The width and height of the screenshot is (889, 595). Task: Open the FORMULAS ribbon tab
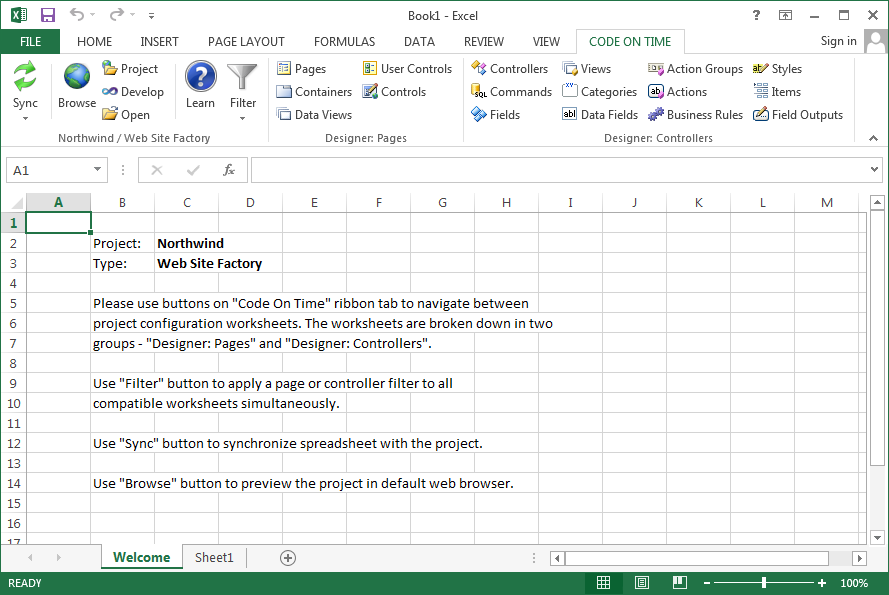pyautogui.click(x=344, y=42)
